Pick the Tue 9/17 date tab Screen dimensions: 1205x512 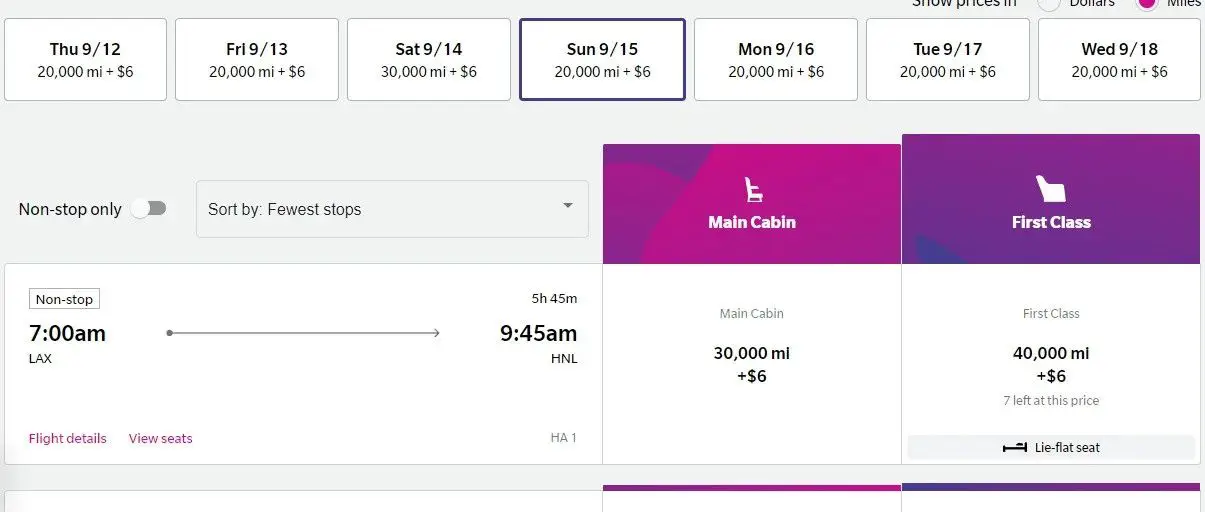(x=948, y=60)
